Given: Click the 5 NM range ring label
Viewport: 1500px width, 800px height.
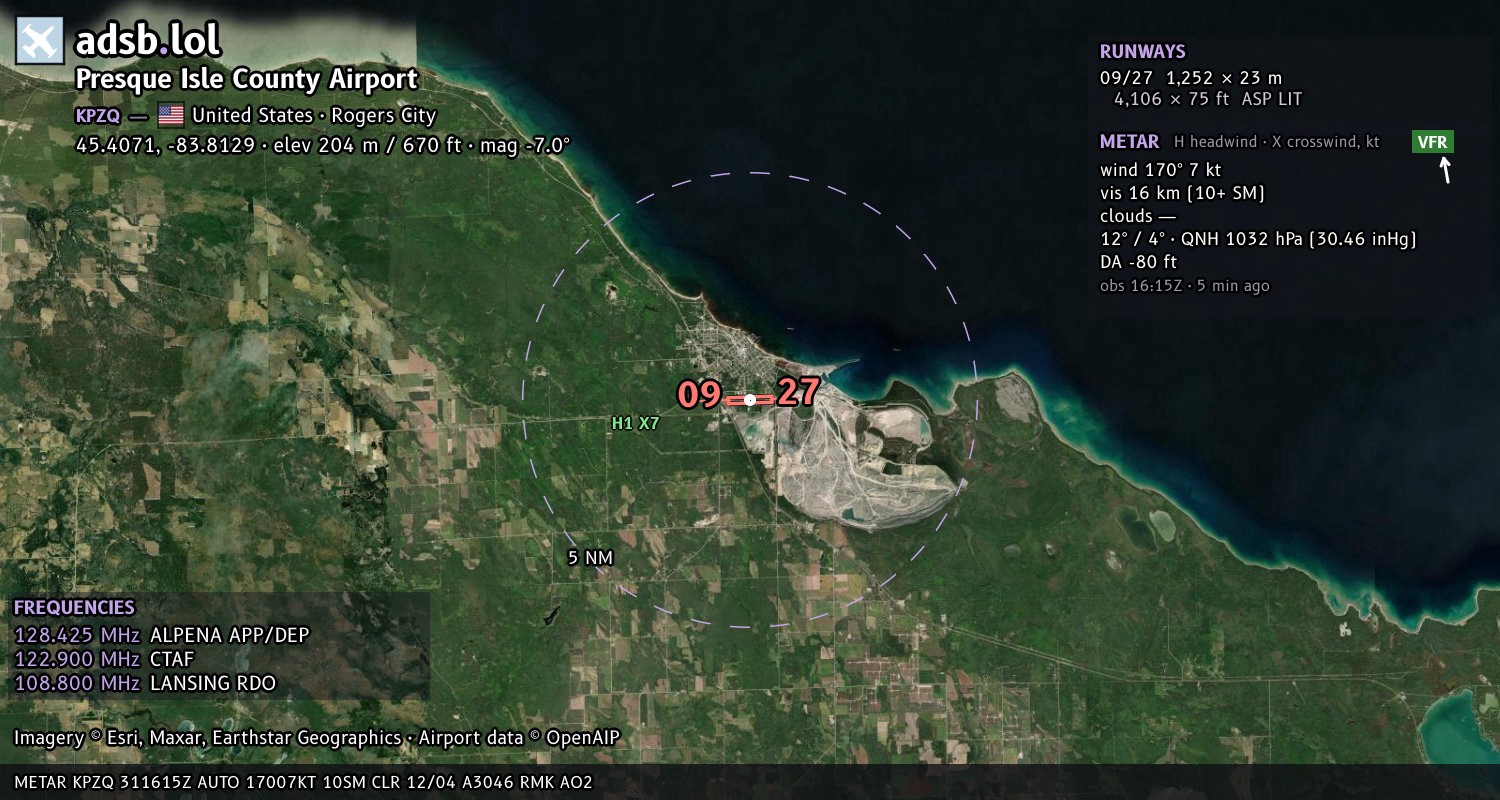Looking at the screenshot, I should [x=590, y=557].
